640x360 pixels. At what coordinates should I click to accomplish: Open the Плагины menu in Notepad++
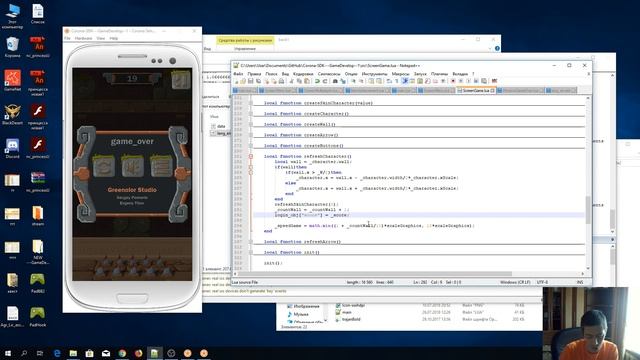(439, 74)
